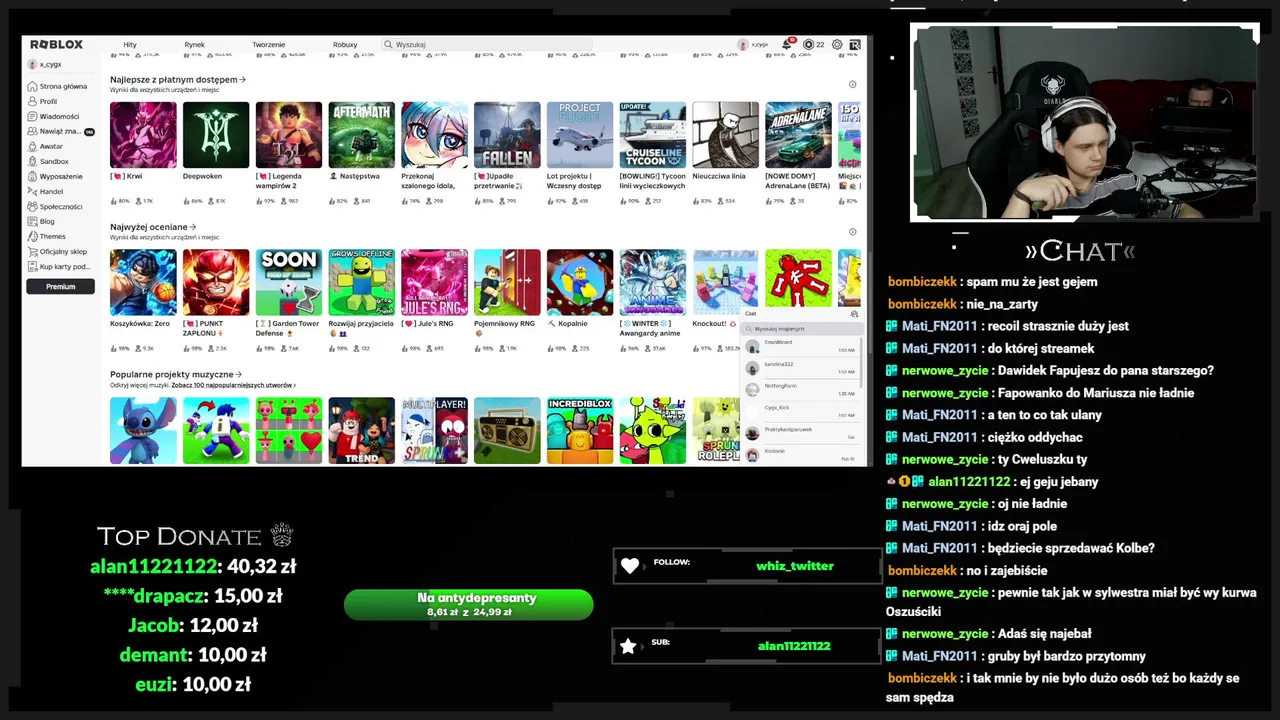Click the whiz_twitter follow label
Image resolution: width=1280 pixels, height=720 pixels.
point(795,566)
